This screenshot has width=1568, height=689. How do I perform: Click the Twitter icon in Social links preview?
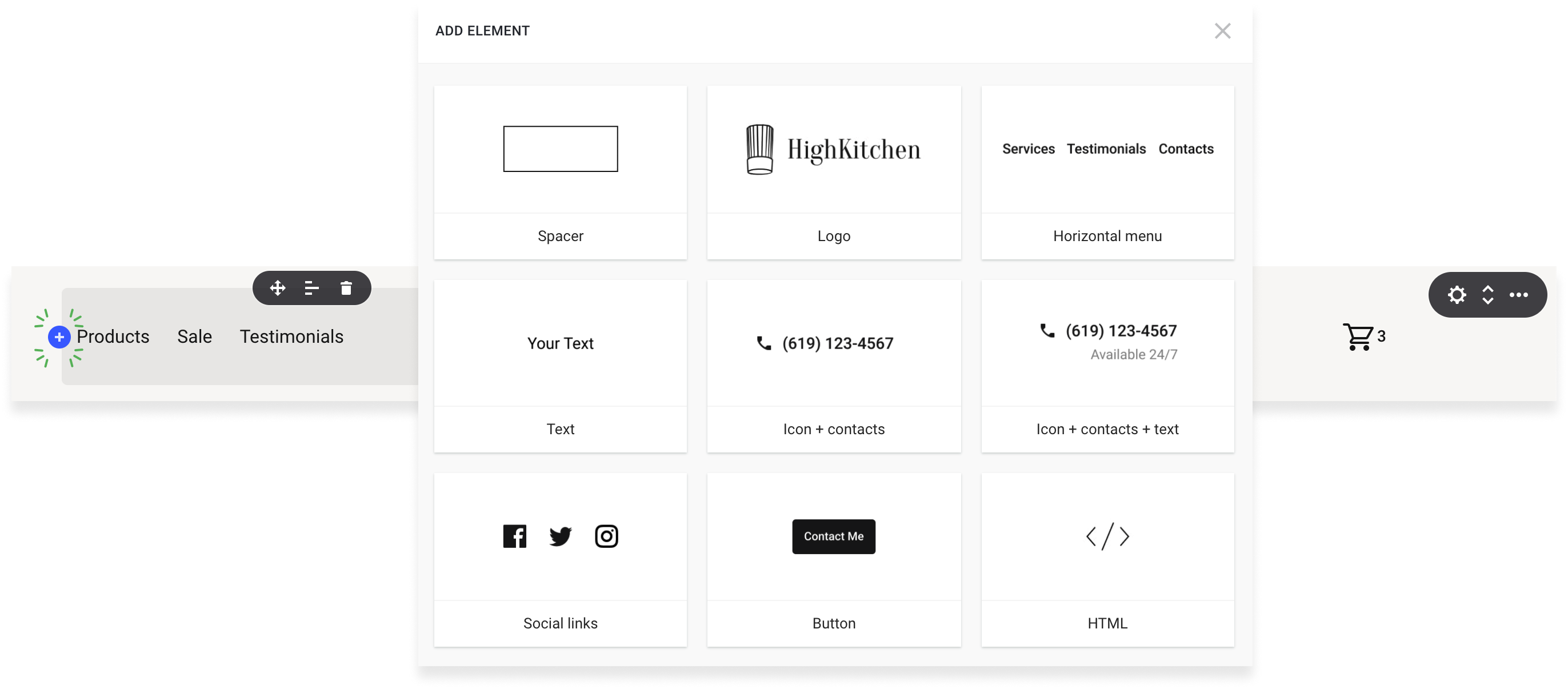[560, 536]
